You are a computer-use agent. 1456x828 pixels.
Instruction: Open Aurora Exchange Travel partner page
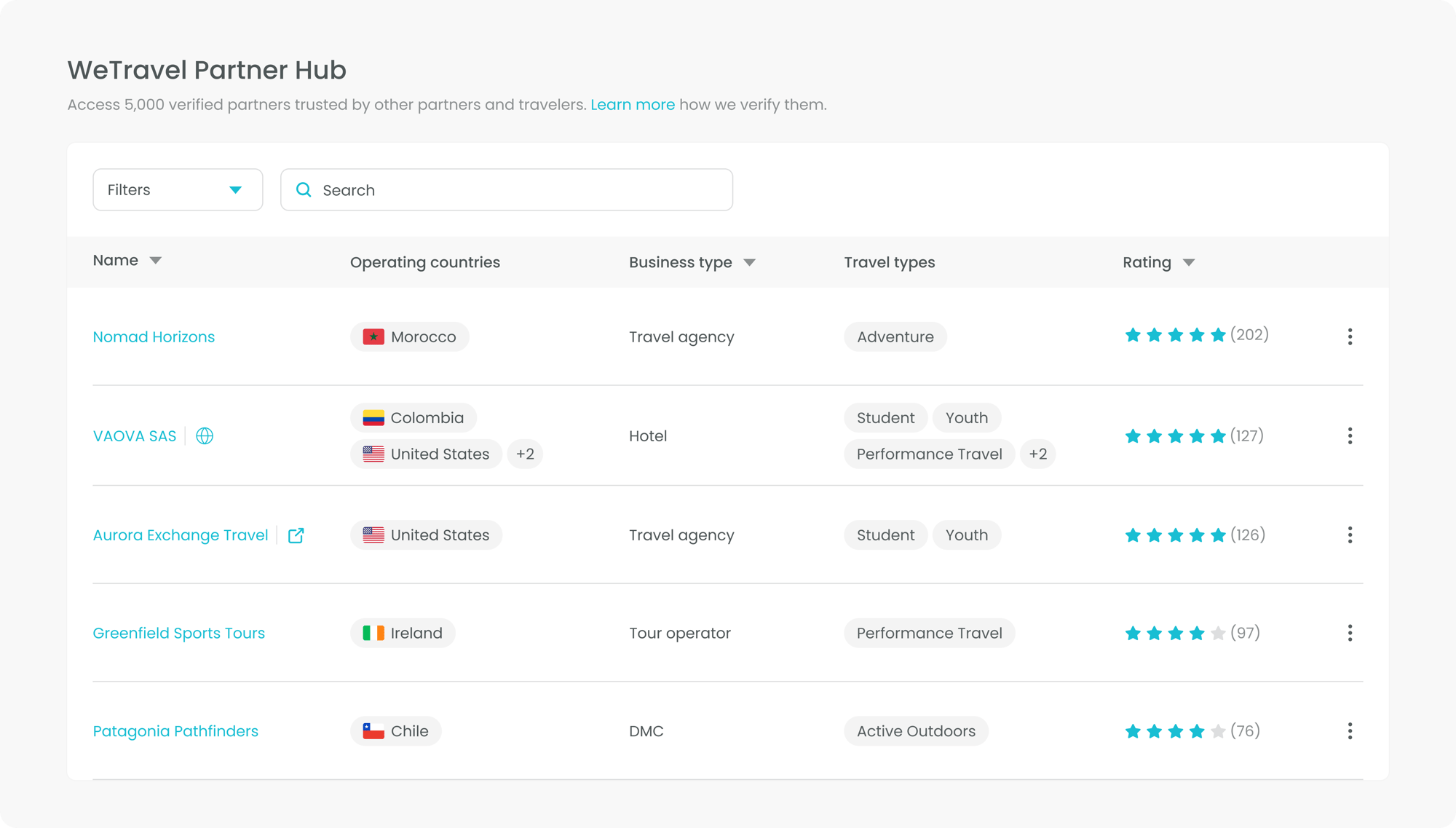pyautogui.click(x=181, y=535)
